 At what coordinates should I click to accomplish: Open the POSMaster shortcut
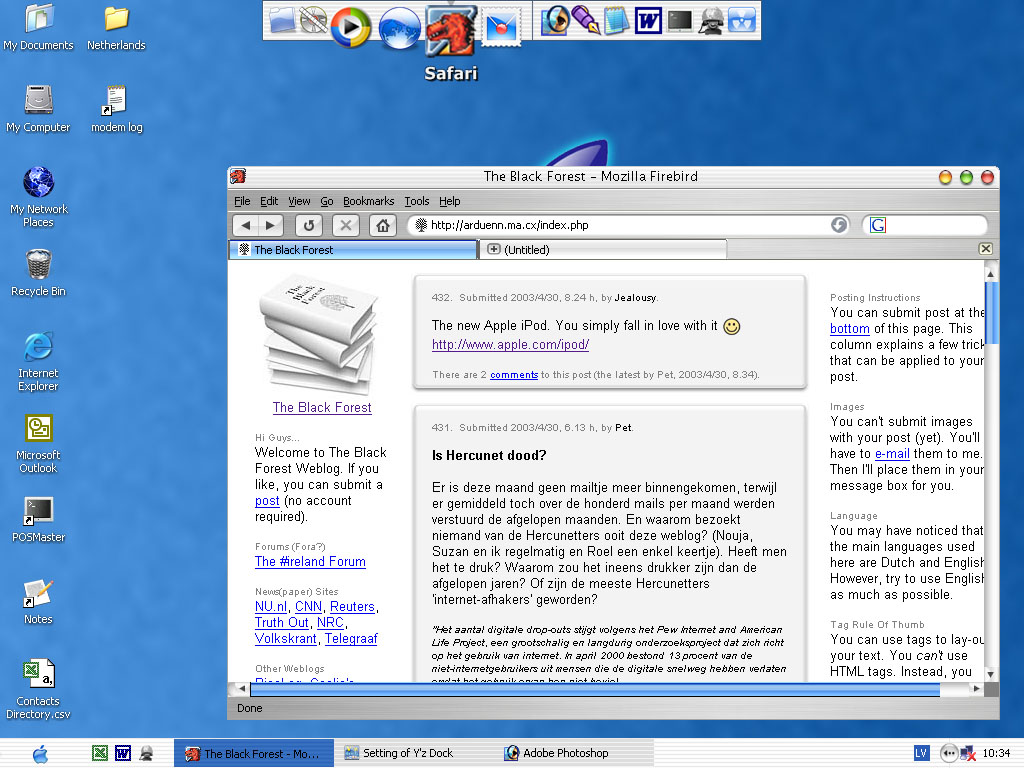coord(39,519)
